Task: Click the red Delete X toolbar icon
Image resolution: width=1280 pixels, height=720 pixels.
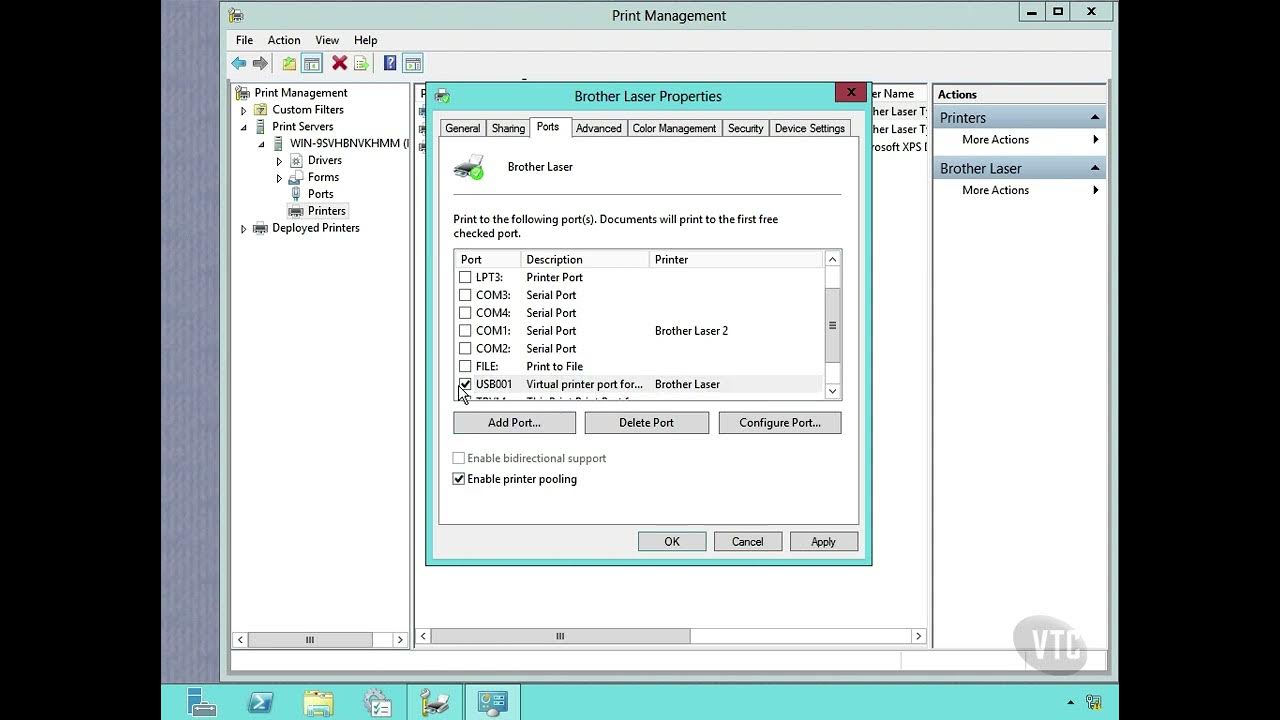Action: [x=340, y=64]
